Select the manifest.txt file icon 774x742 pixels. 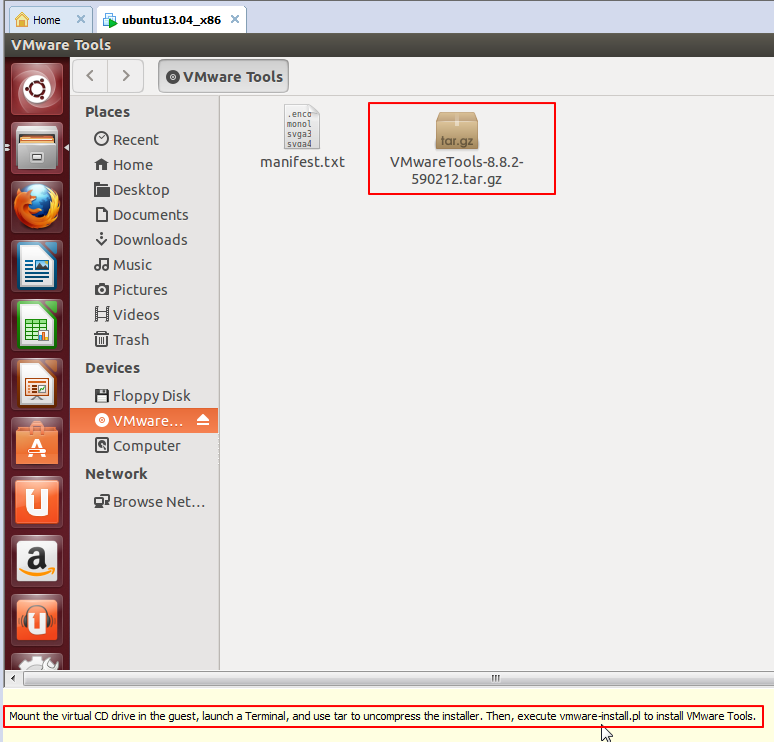click(302, 127)
